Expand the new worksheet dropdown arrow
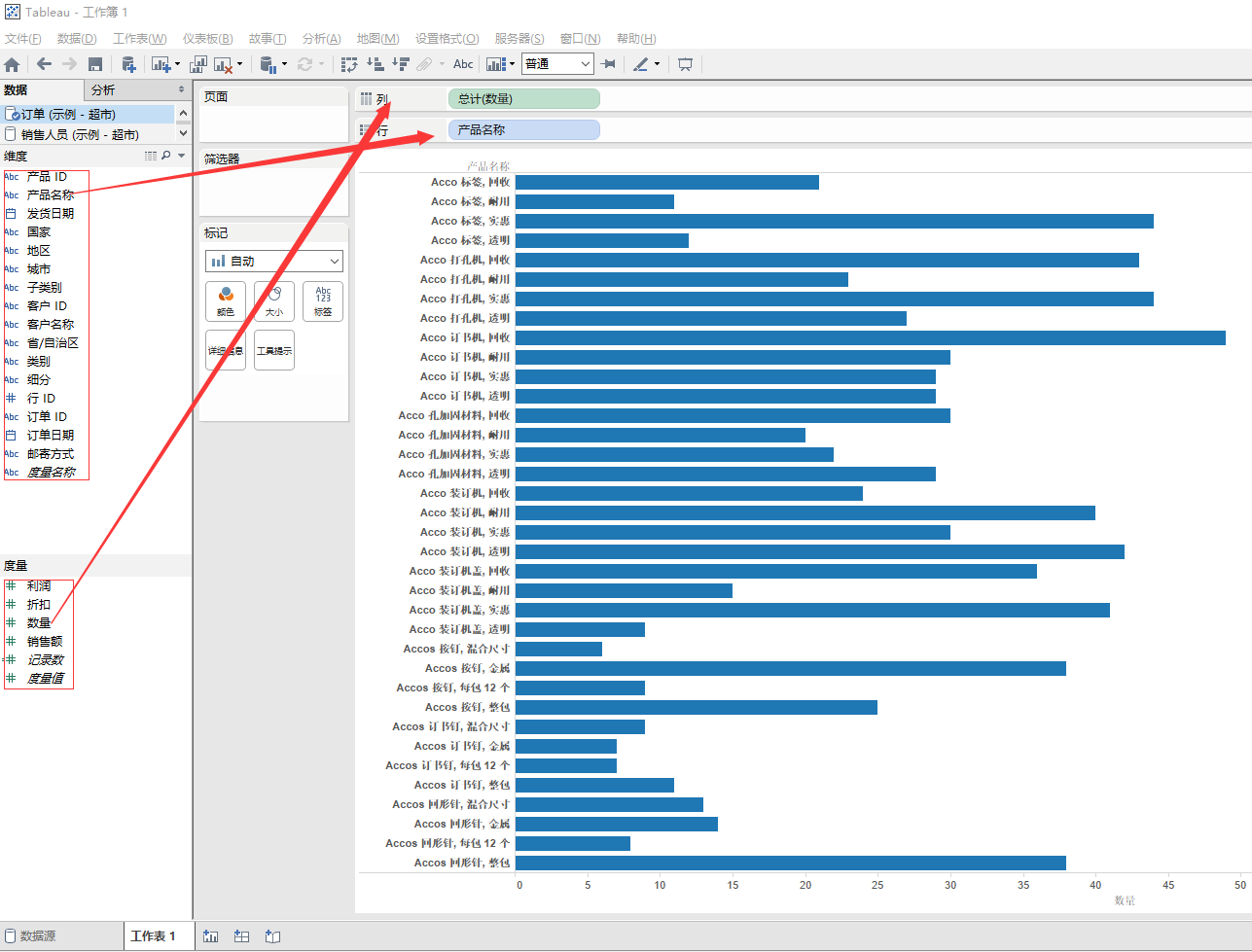The height and width of the screenshot is (952, 1252). (177, 64)
